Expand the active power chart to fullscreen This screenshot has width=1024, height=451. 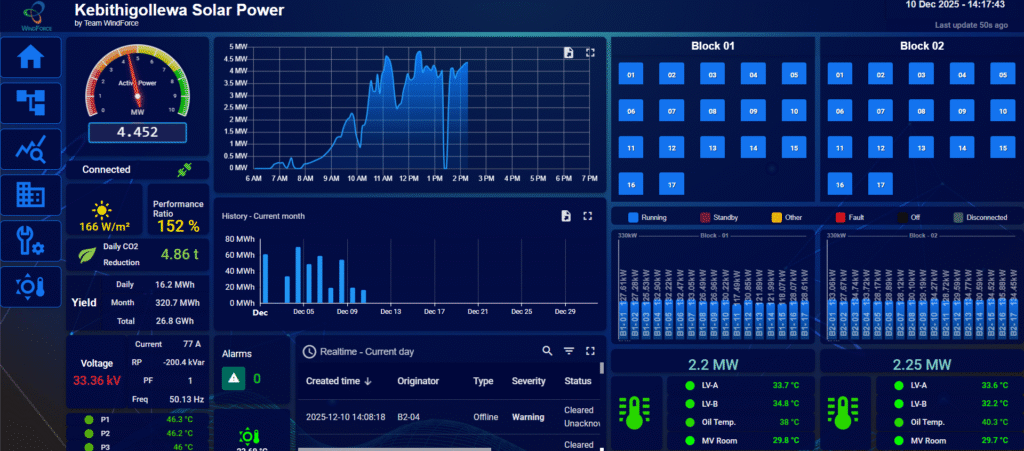[590, 52]
